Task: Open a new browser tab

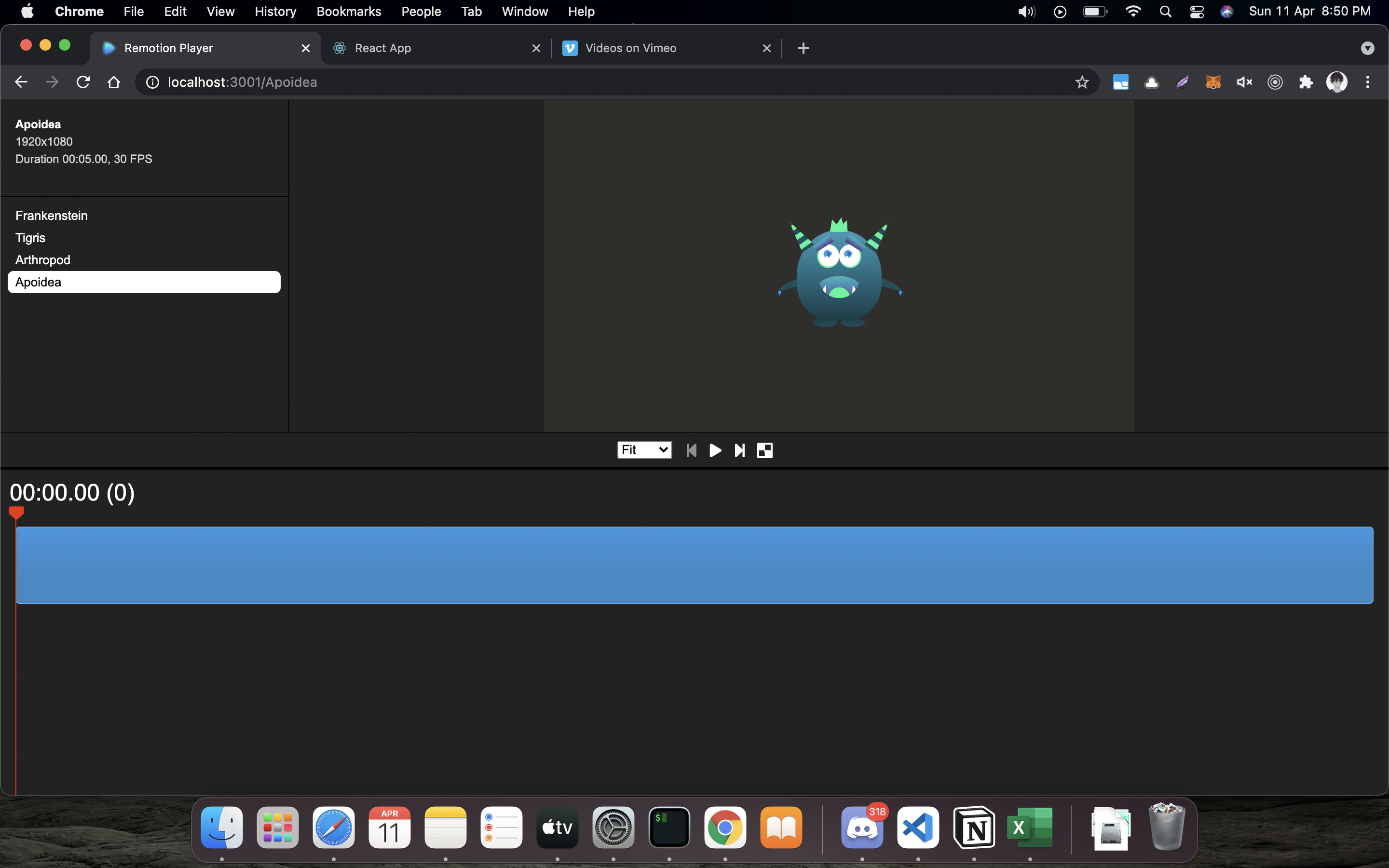Action: pos(803,48)
